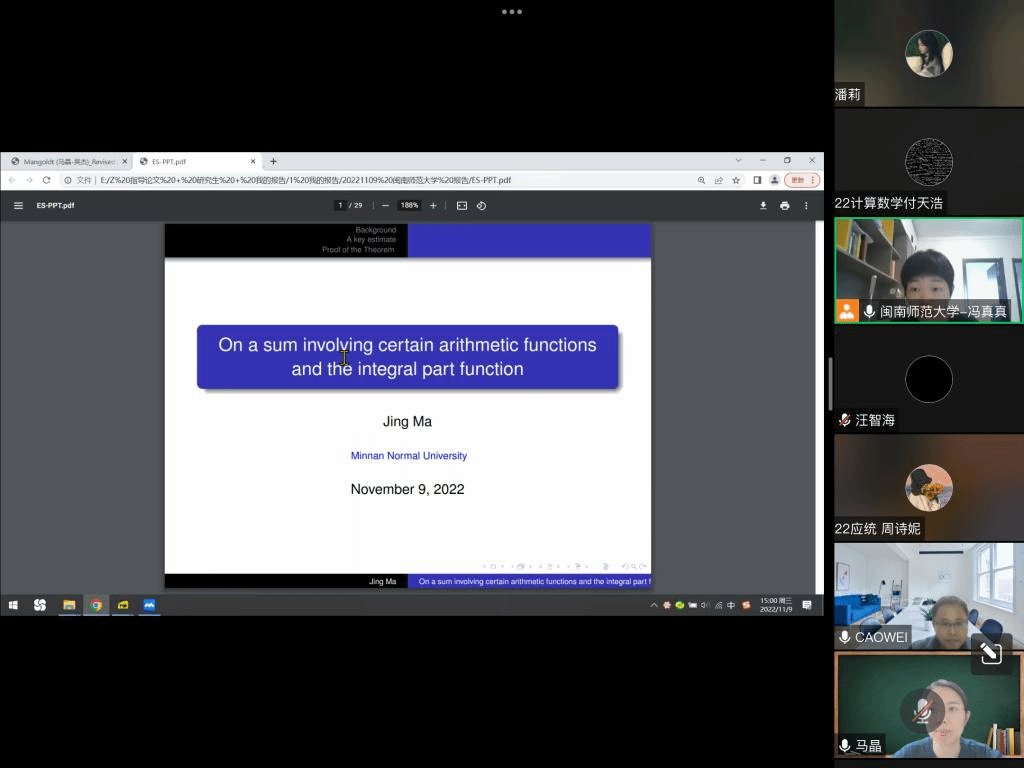Click the fit-to-page icon

pos(462,206)
